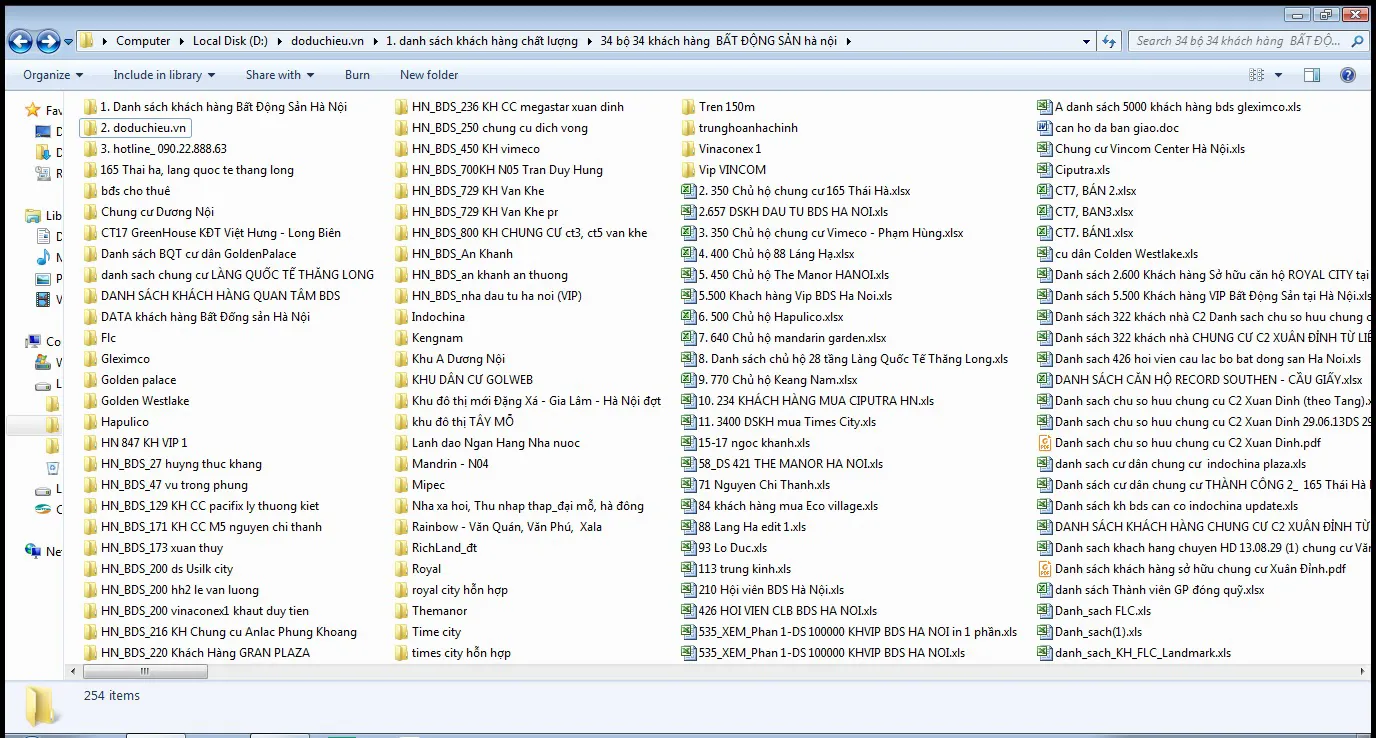Expand the breadcrumb arrow after doduchieu.vn

[375, 41]
